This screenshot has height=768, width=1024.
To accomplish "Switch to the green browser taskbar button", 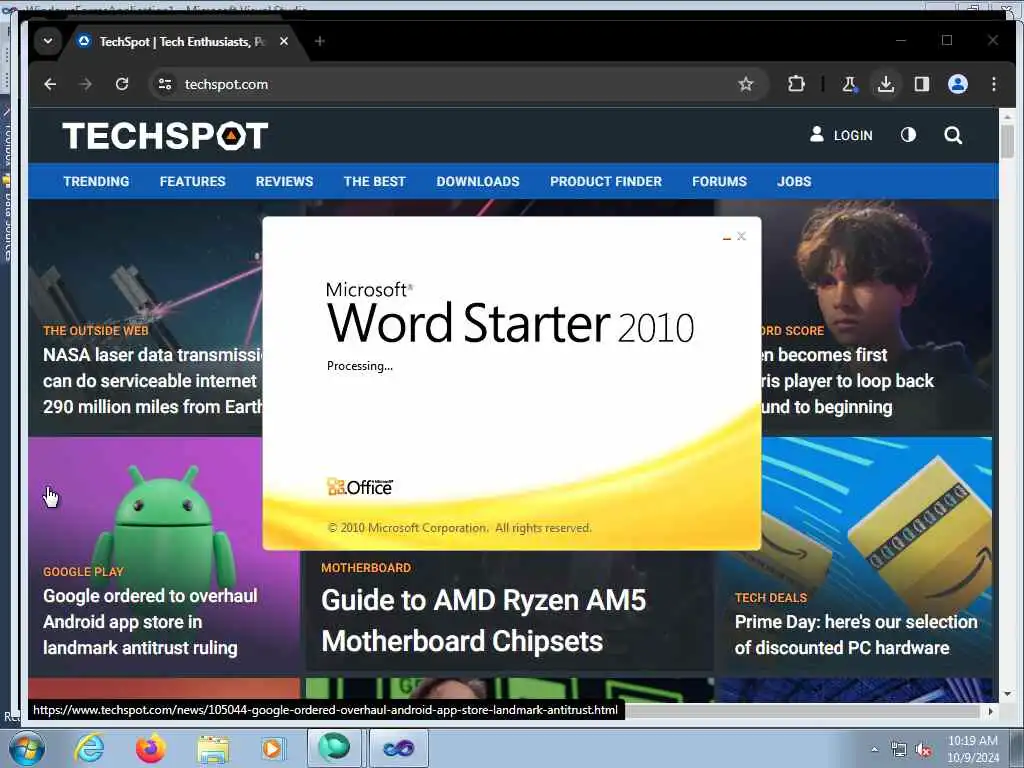I will 334,748.
